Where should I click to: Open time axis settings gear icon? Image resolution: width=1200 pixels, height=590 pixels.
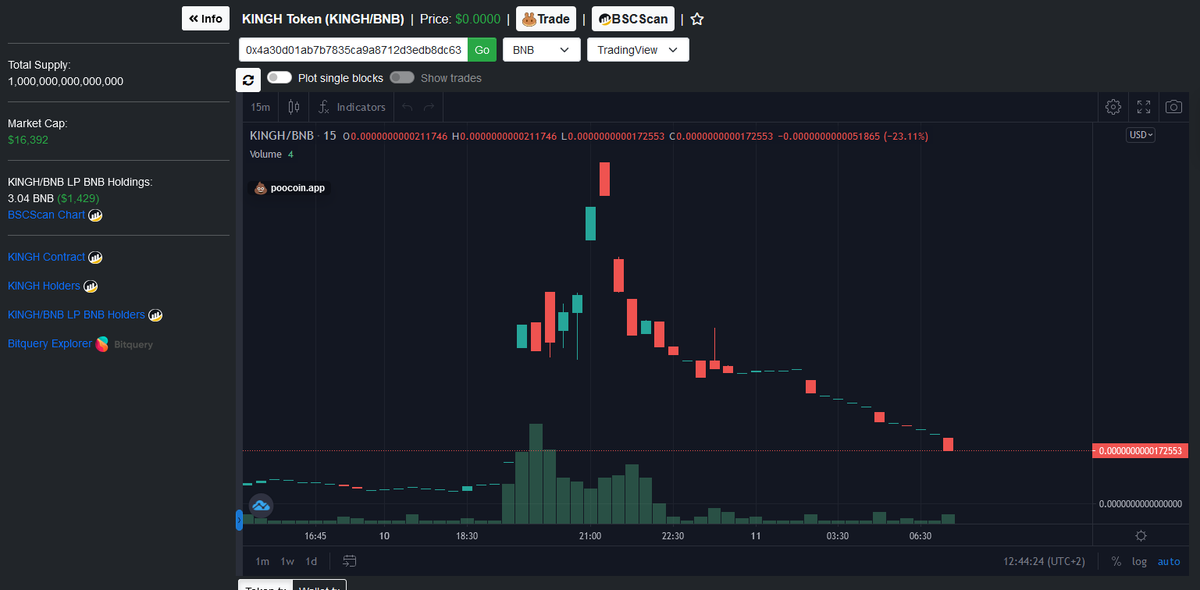point(1141,536)
